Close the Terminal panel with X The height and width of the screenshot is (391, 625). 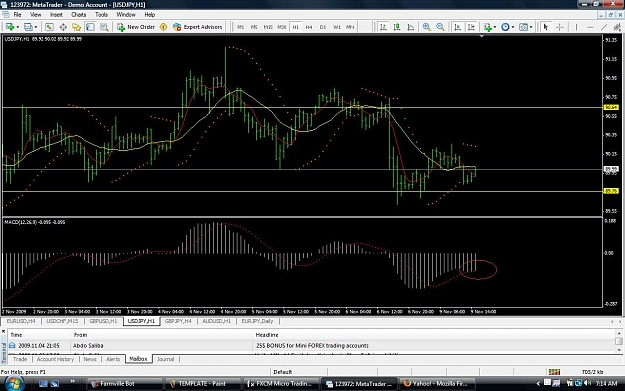(x=4, y=332)
